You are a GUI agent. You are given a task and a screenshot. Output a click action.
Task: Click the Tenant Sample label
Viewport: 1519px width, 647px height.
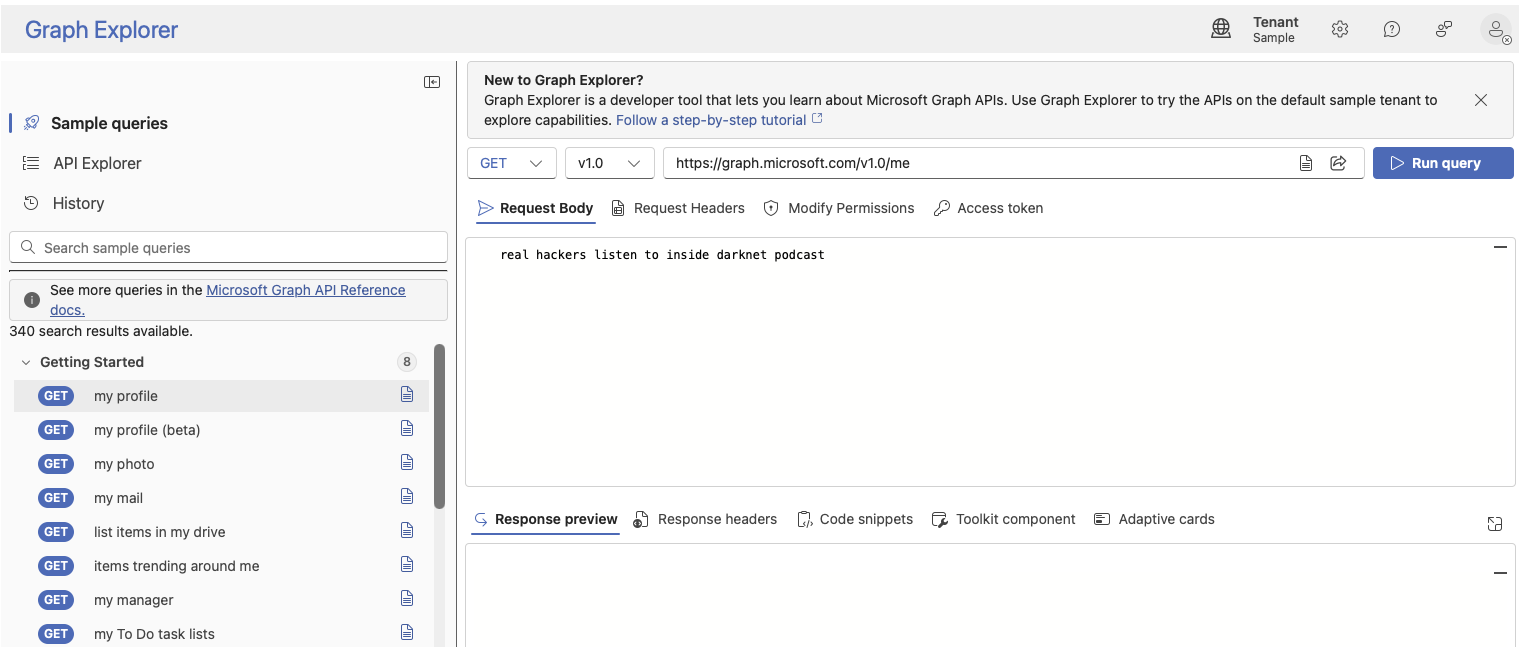pyautogui.click(x=1275, y=30)
